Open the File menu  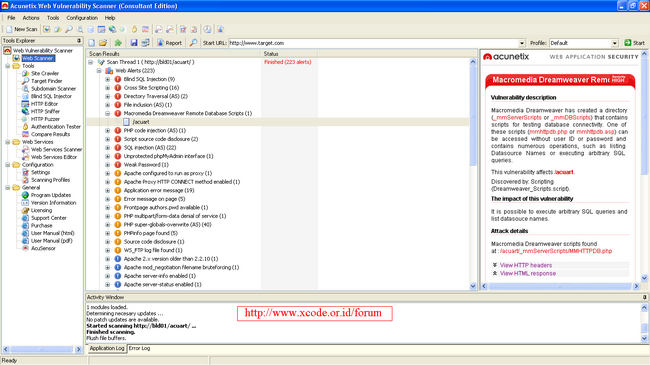pos(11,18)
